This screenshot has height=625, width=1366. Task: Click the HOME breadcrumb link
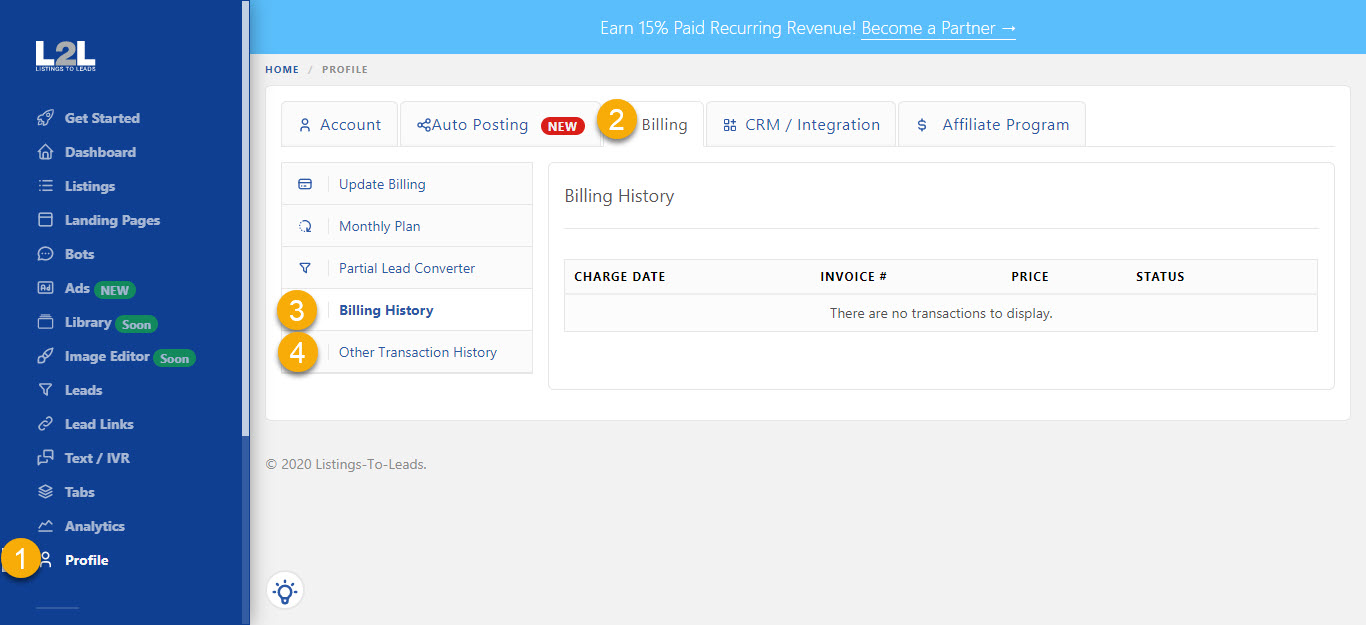(x=281, y=69)
